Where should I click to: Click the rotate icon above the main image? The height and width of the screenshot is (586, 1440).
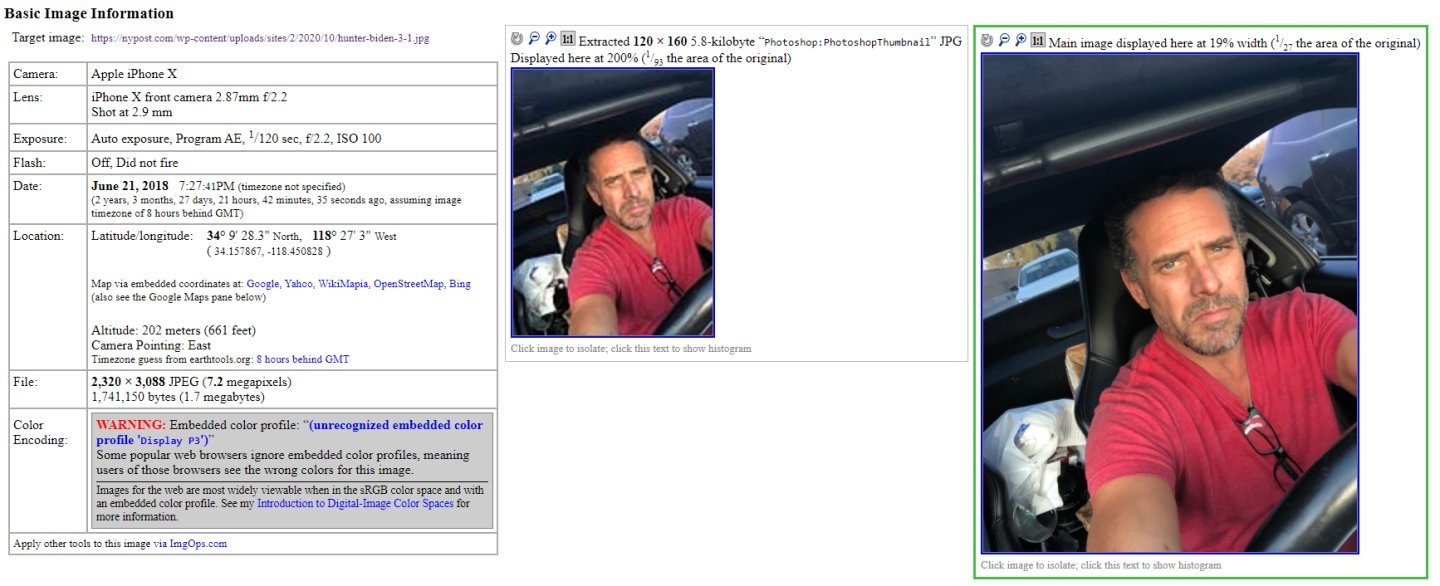987,40
